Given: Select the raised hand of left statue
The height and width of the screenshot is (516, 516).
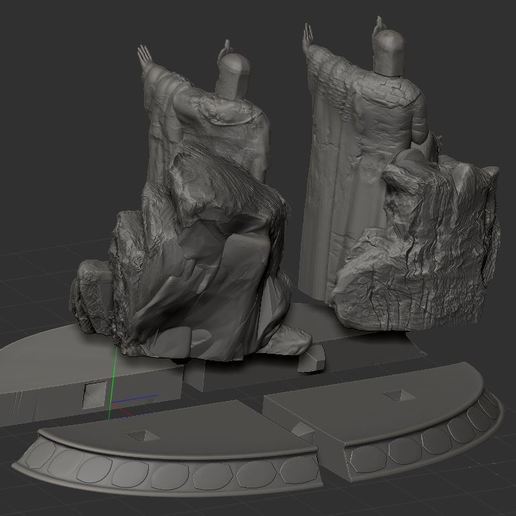Looking at the screenshot, I should pyautogui.click(x=144, y=56).
